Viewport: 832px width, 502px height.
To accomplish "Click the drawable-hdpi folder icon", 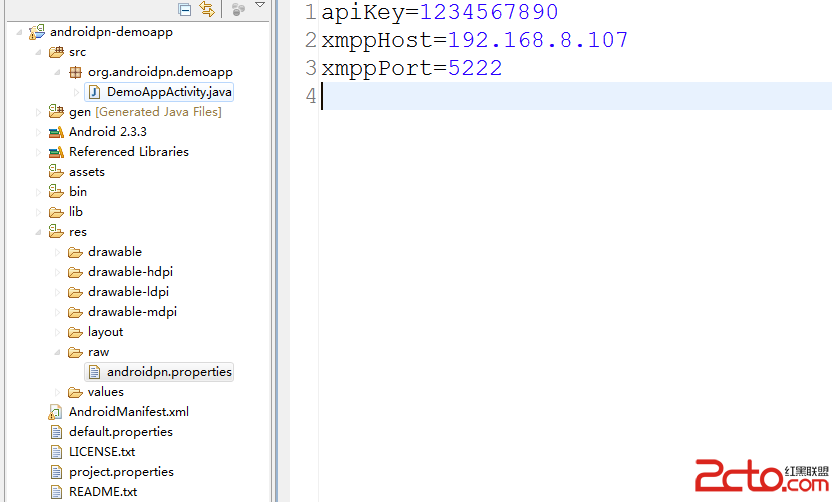I will tap(75, 273).
